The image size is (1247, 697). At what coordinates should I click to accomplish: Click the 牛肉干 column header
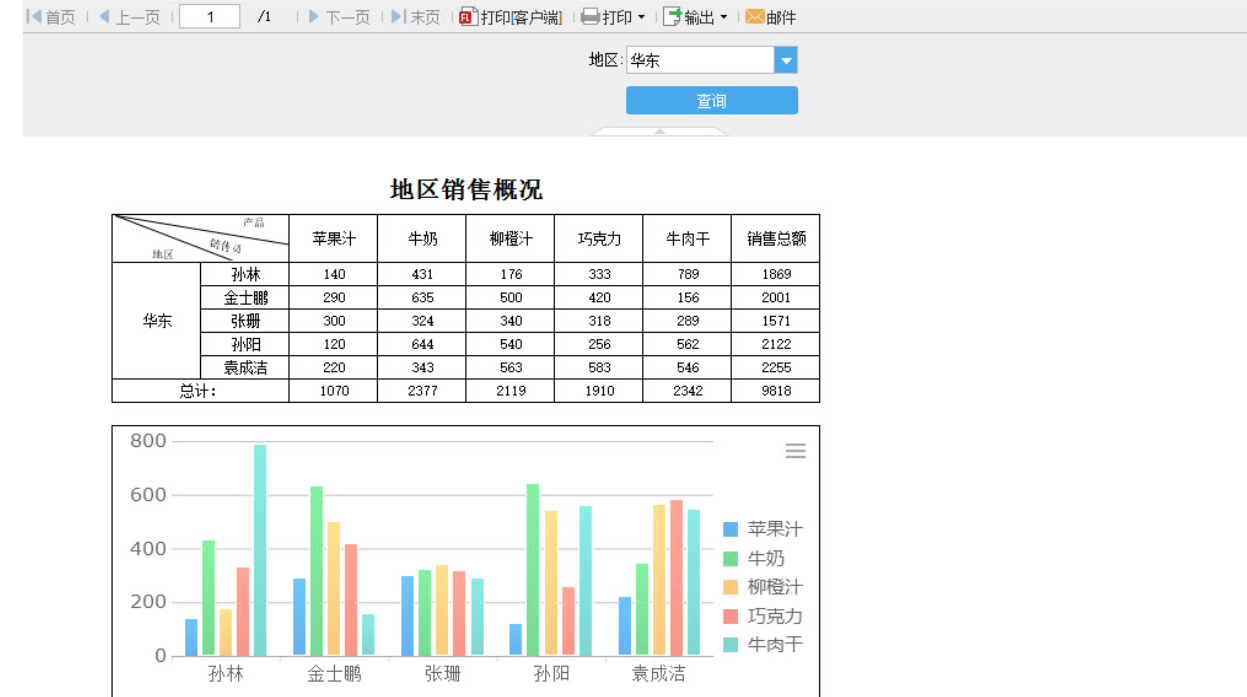[x=687, y=239]
